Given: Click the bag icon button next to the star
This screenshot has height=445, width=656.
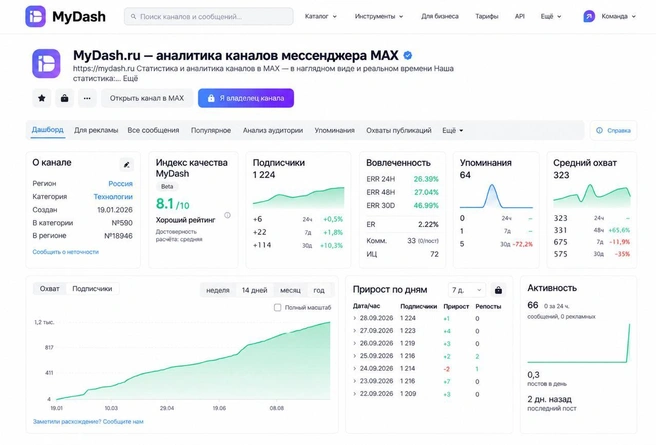Looking at the screenshot, I should click(64, 98).
